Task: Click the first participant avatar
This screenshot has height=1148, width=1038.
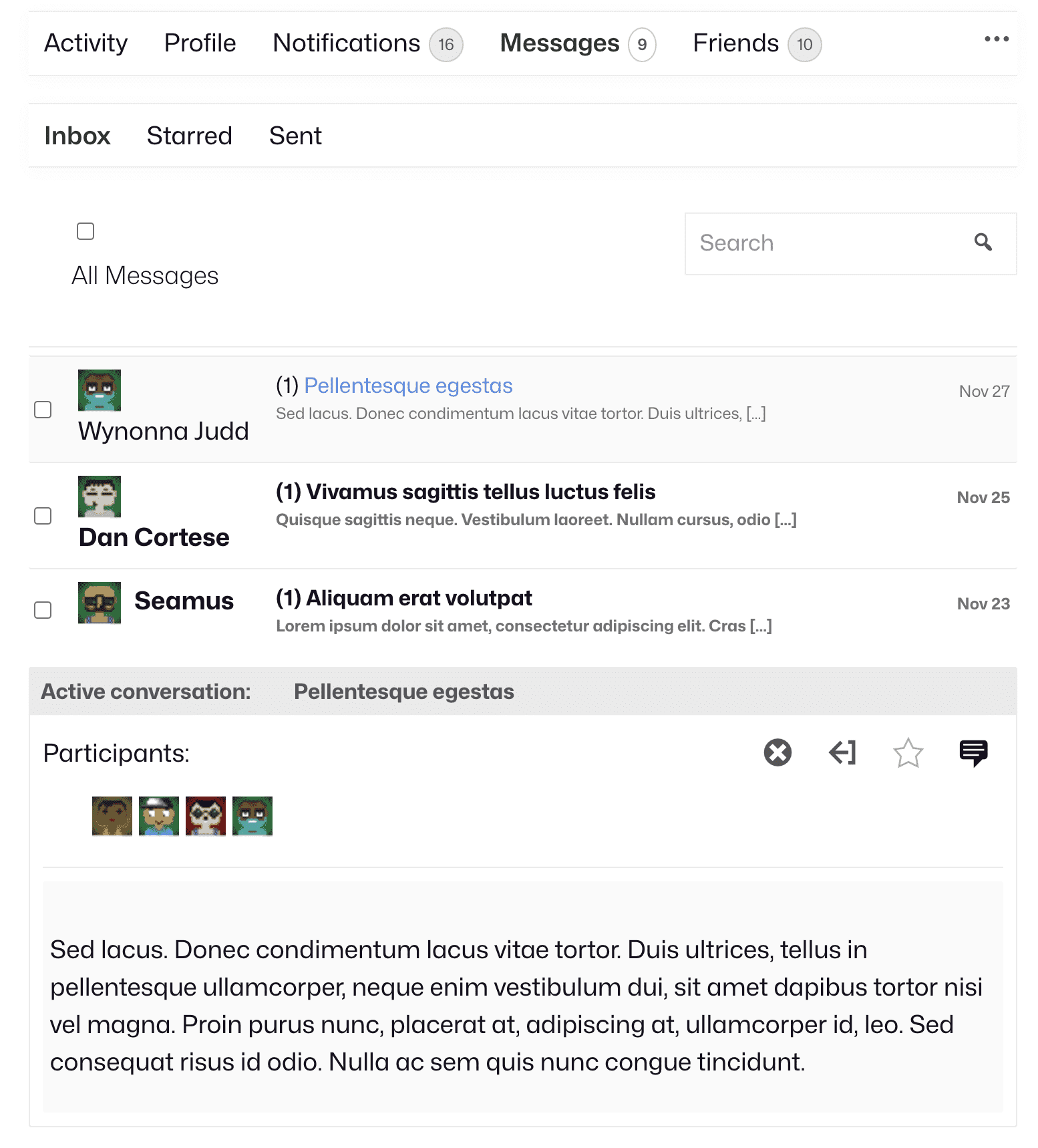Action: point(112,816)
